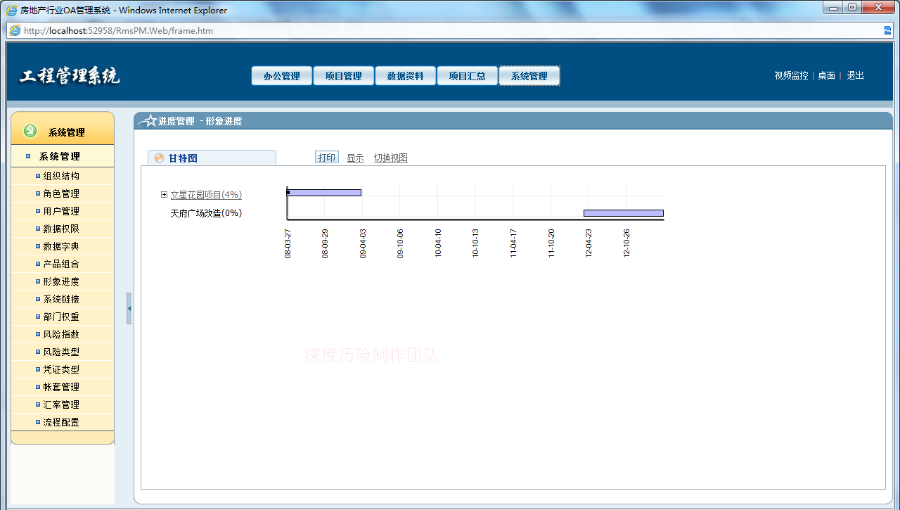Open 帐套管理 in the sidebar

coord(61,387)
